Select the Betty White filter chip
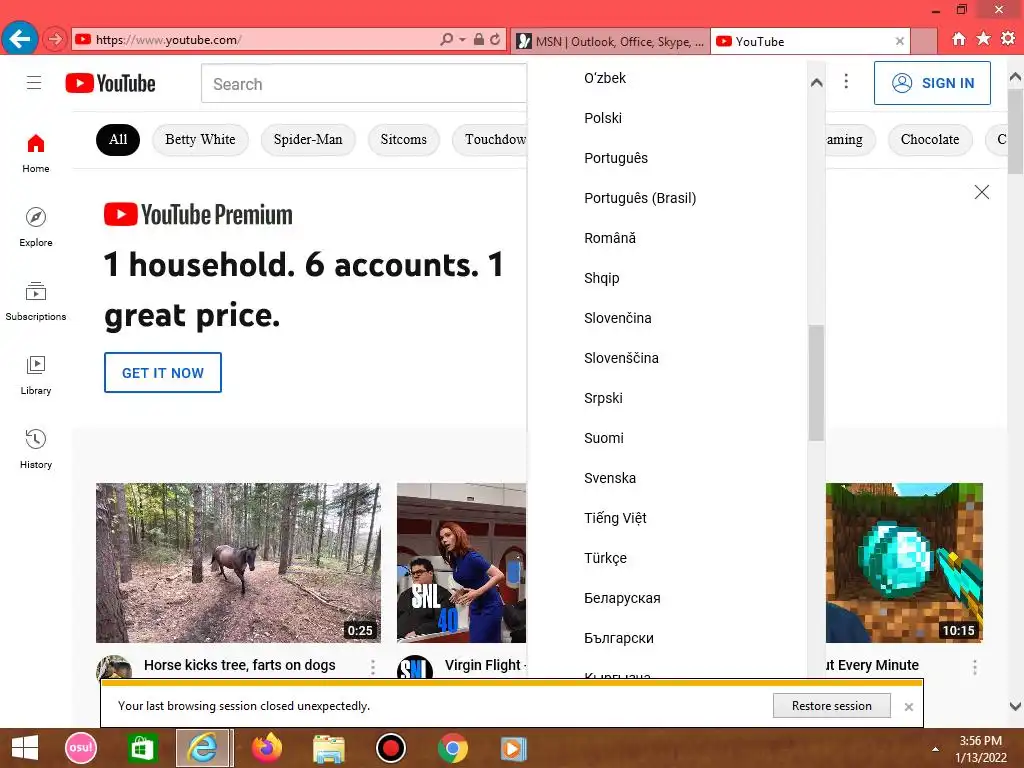Screen dimensions: 1024x768 pos(200,140)
